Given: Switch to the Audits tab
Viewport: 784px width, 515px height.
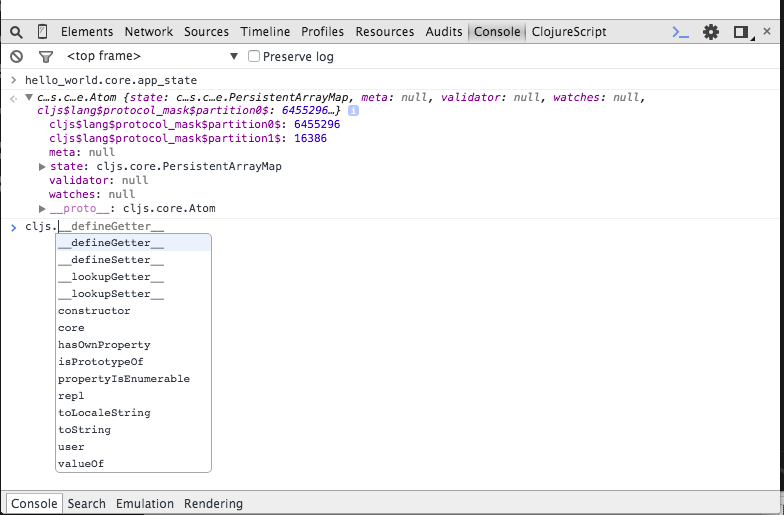Looking at the screenshot, I should point(444,32).
